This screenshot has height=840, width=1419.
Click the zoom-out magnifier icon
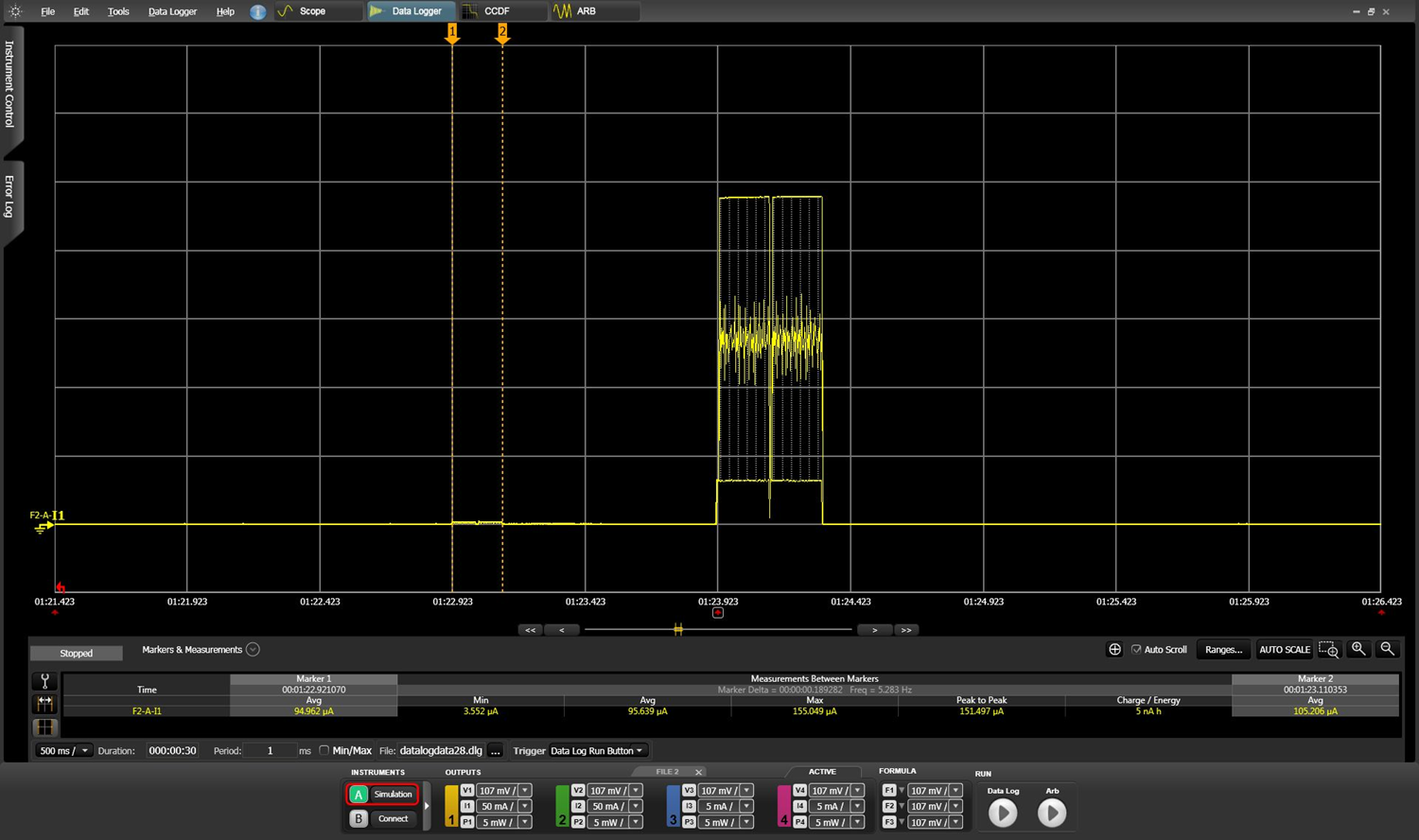pyautogui.click(x=1387, y=649)
